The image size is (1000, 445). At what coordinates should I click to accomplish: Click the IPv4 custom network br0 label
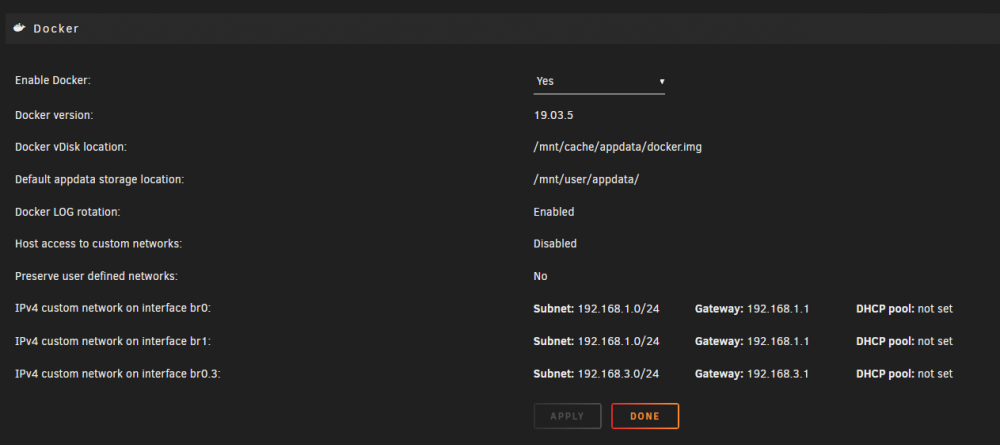pyautogui.click(x=113, y=309)
